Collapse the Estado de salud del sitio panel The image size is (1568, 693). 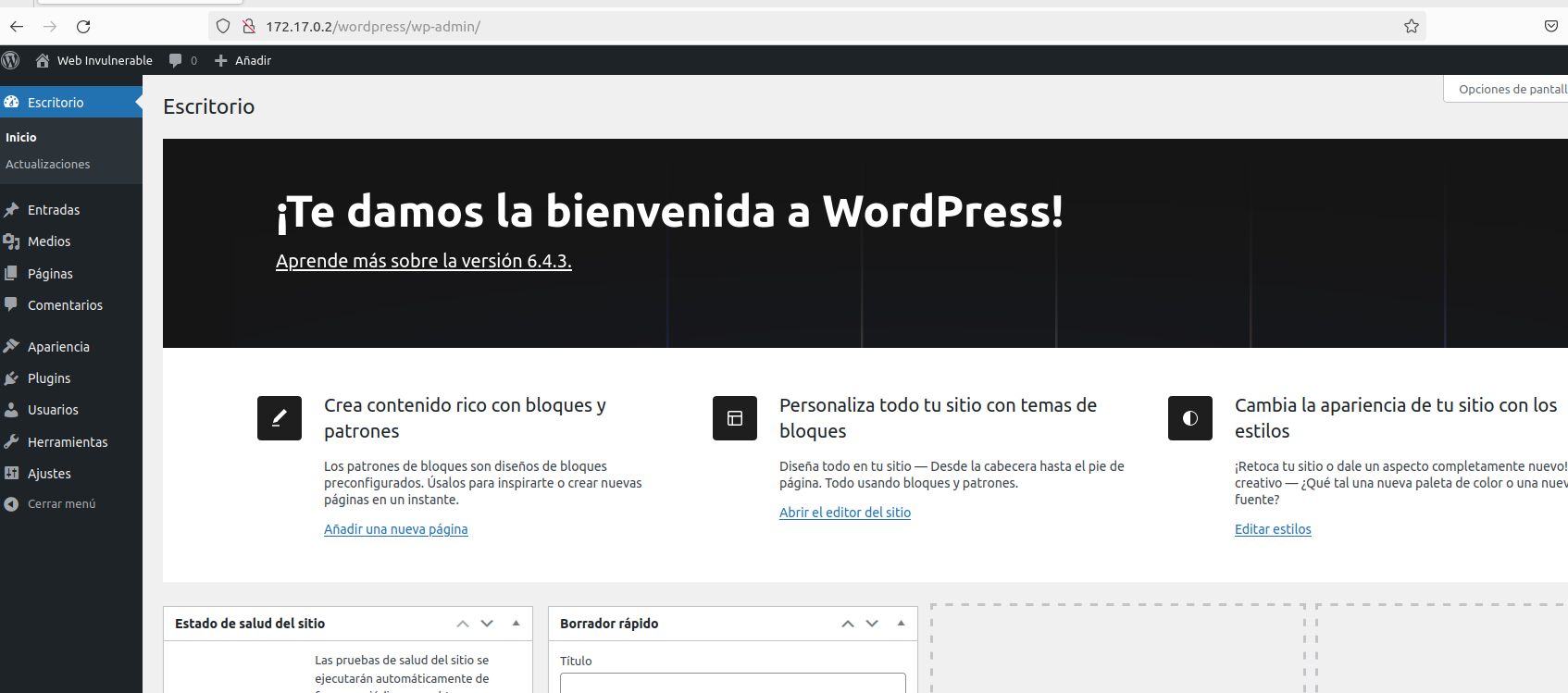click(516, 624)
